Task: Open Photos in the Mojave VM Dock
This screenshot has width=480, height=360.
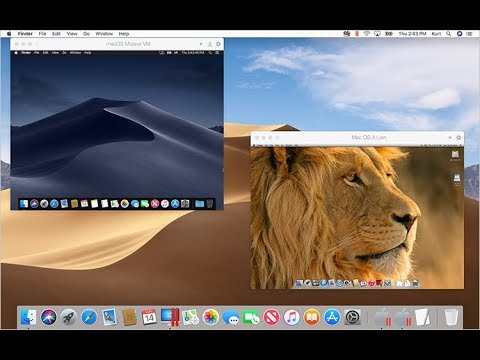Action: coord(125,203)
